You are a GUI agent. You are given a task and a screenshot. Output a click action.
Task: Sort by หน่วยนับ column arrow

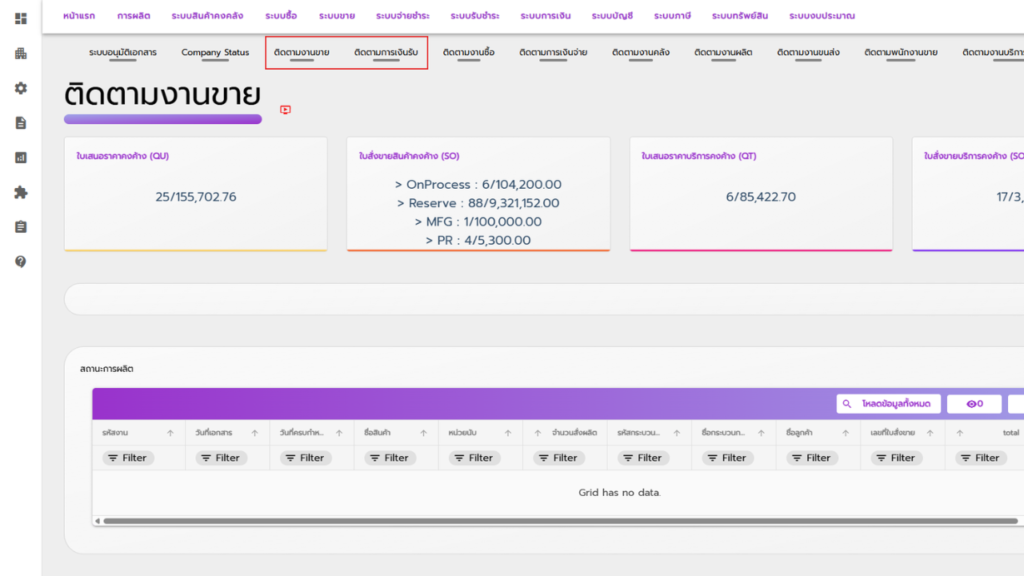tap(507, 433)
